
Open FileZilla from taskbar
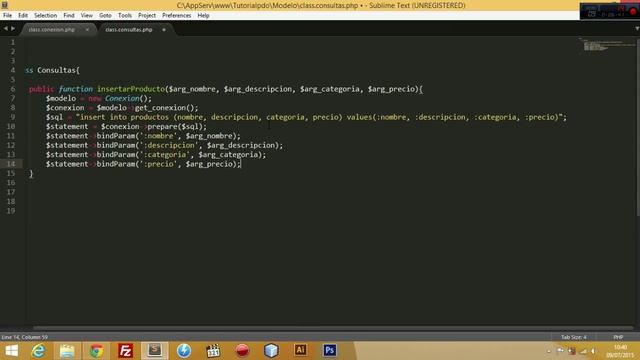[x=125, y=351]
